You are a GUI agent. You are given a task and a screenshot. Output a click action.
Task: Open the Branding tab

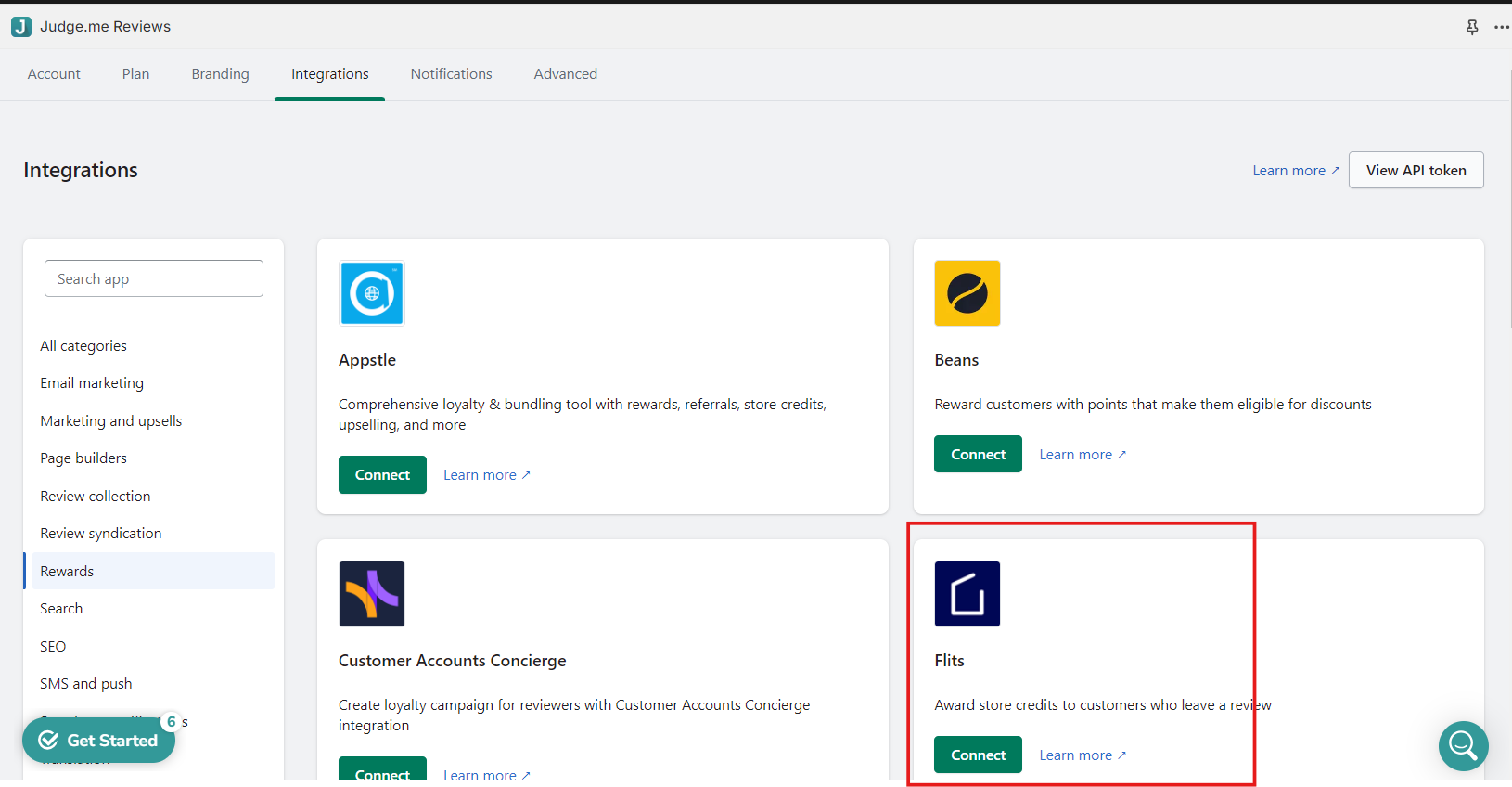tap(220, 74)
